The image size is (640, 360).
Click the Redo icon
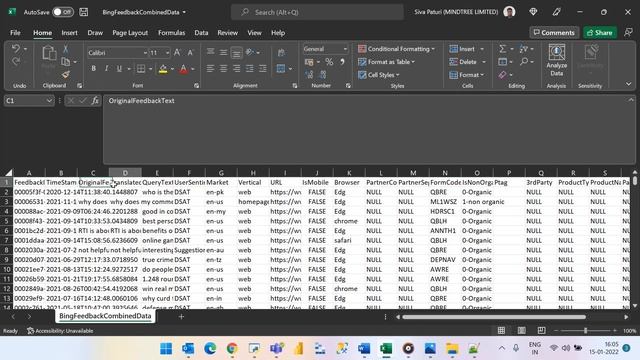coord(16,62)
